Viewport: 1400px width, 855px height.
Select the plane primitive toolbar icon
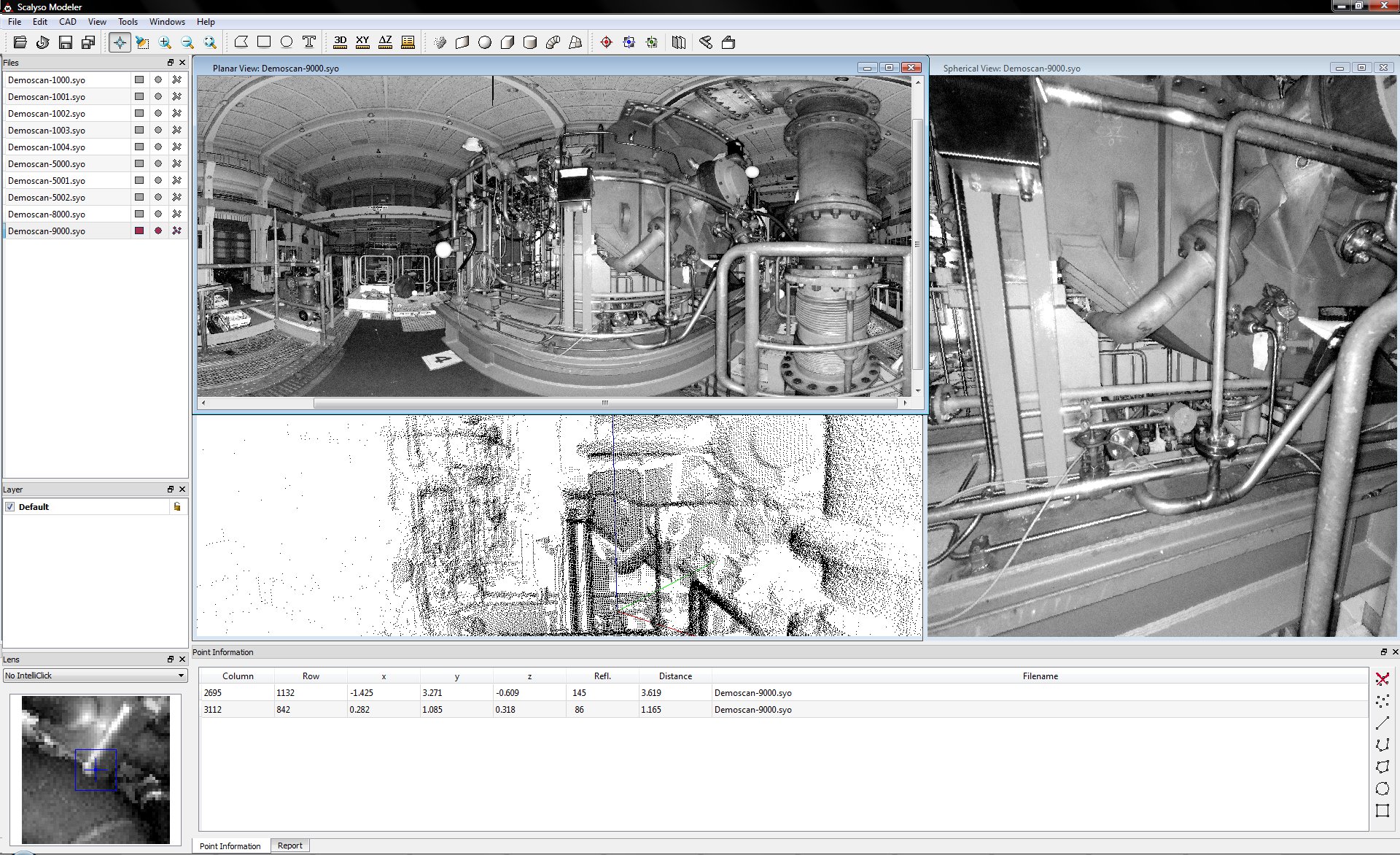(462, 42)
